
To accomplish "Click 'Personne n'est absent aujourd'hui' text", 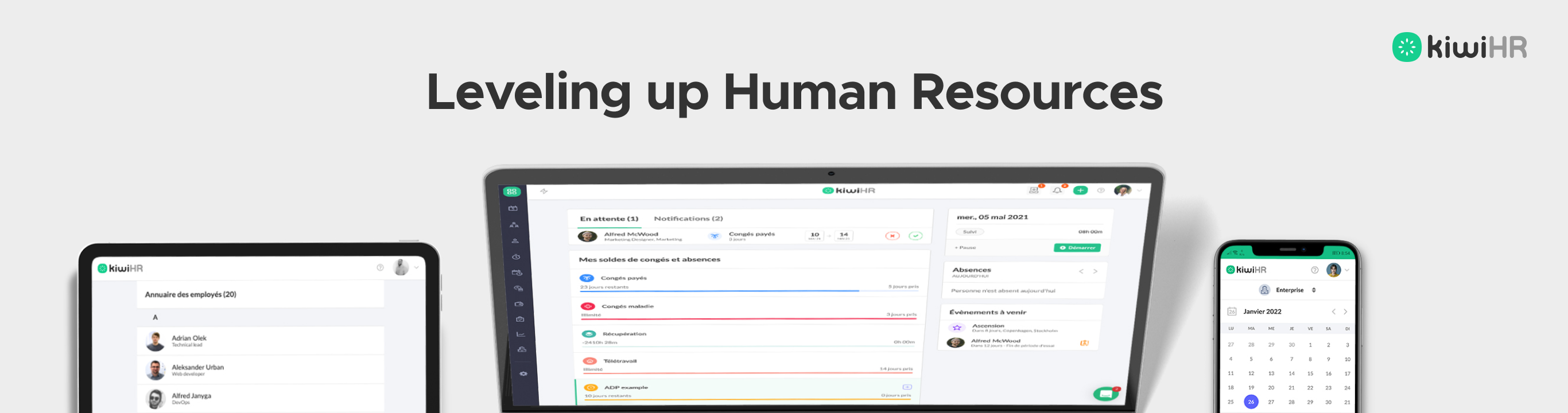I will point(1003,291).
